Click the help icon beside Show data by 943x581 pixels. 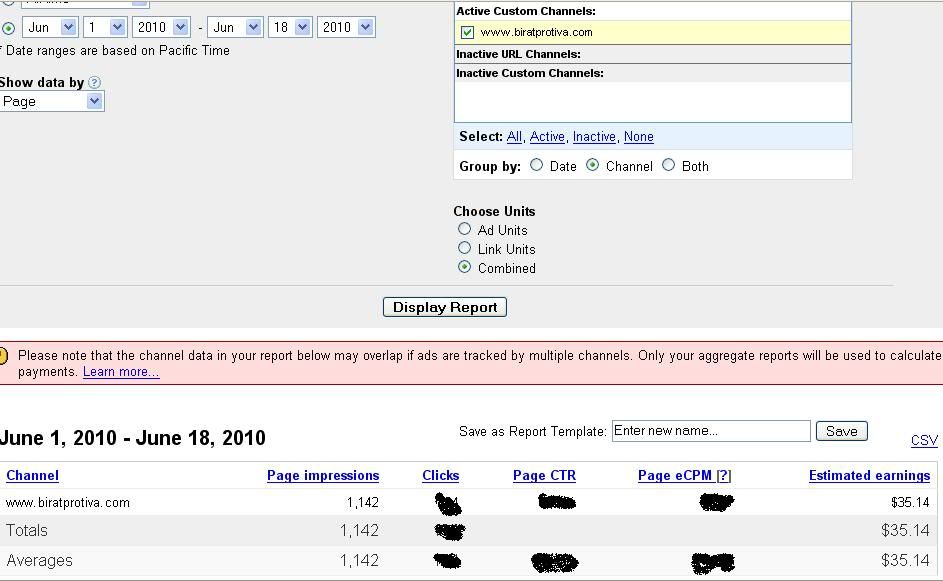click(95, 83)
